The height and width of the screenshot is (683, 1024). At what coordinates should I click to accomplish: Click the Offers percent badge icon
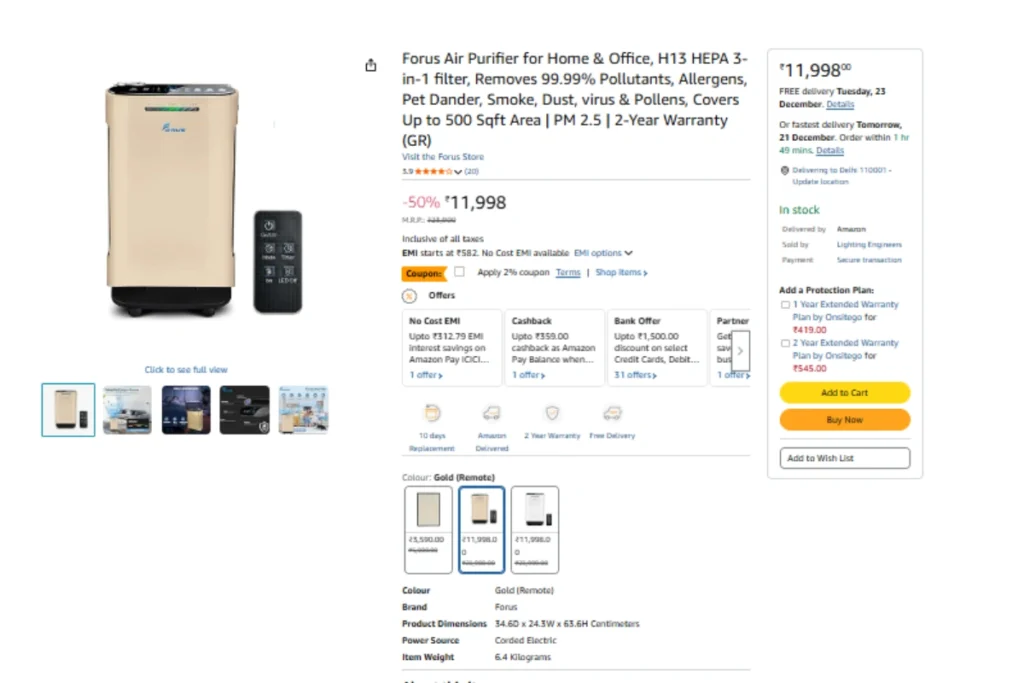click(x=409, y=296)
